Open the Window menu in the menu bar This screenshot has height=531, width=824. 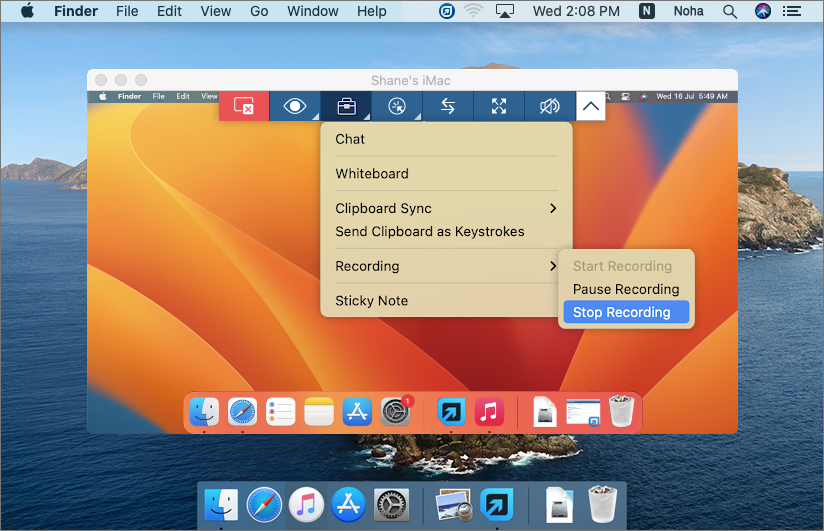pos(312,11)
